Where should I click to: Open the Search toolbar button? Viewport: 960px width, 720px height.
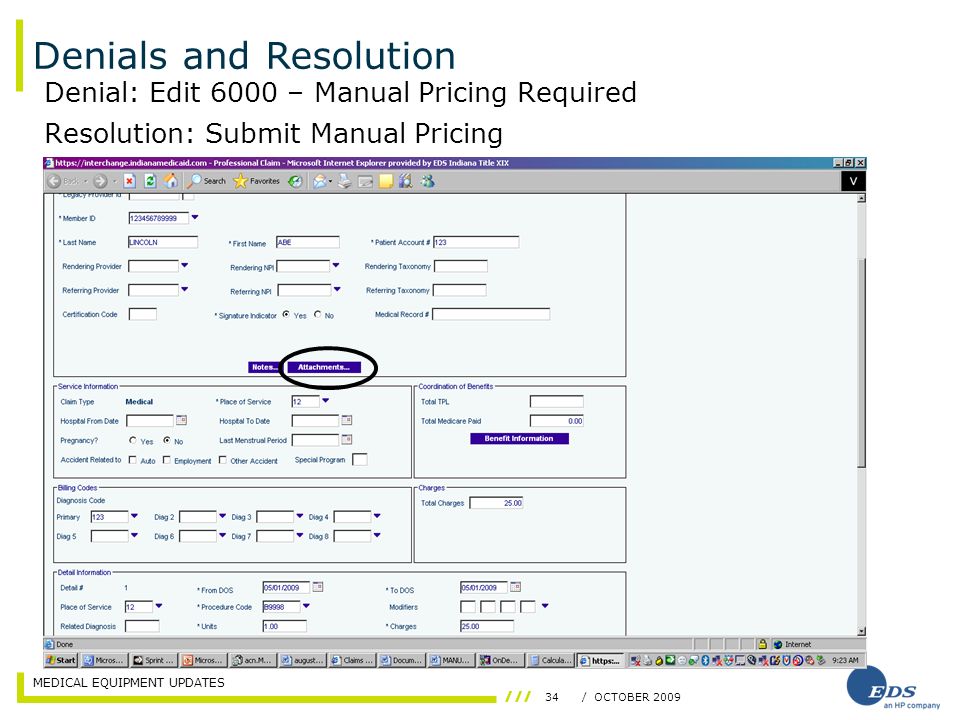coord(207,181)
